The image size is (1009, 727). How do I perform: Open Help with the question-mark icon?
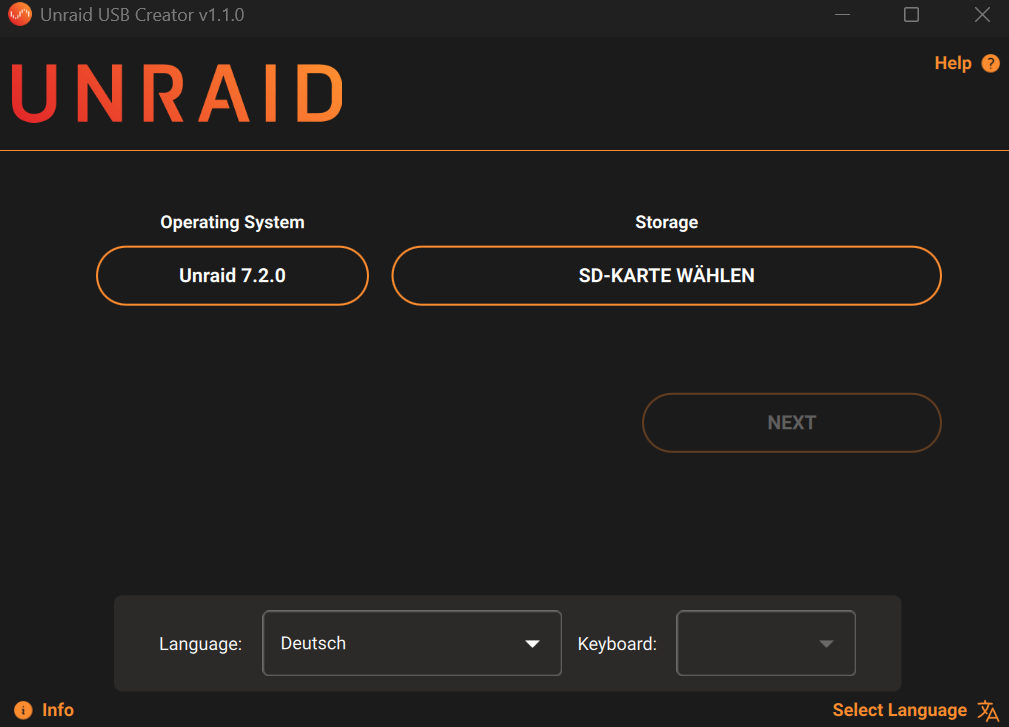(x=990, y=63)
